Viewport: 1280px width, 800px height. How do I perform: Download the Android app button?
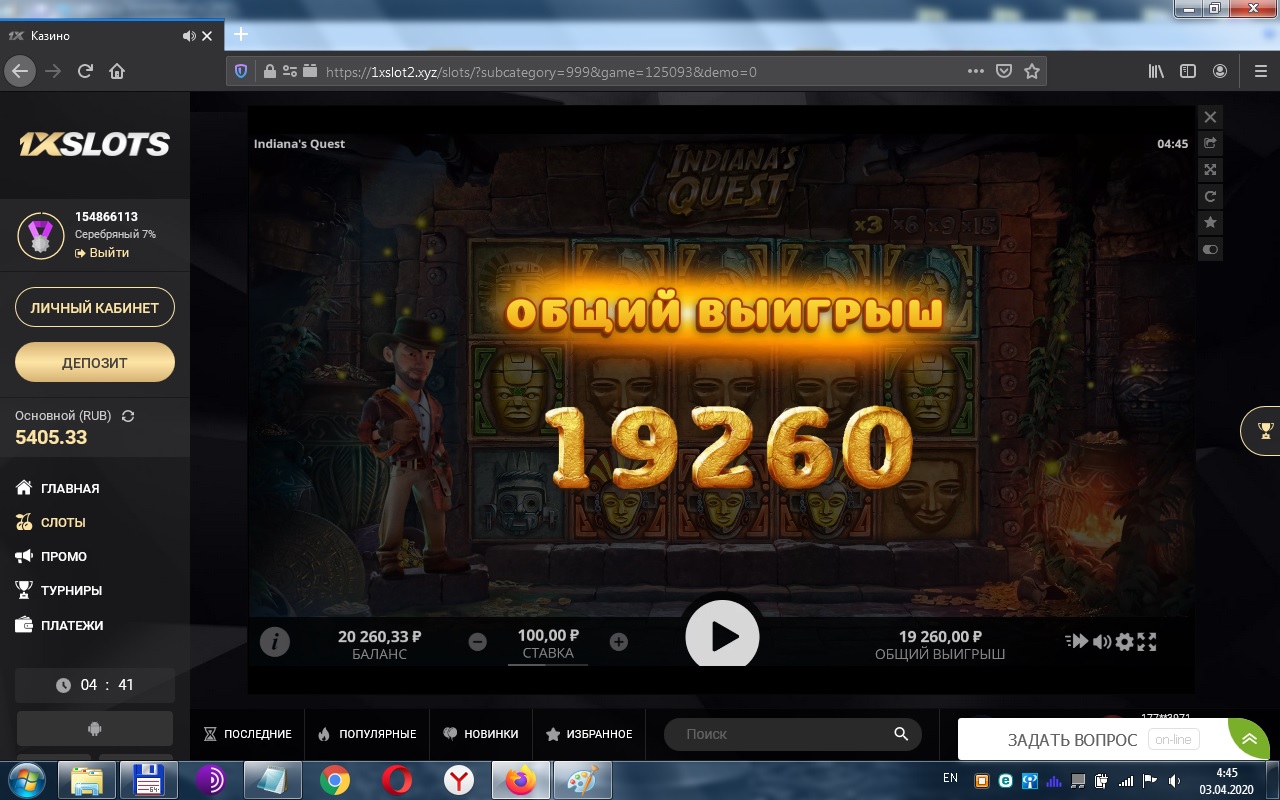coord(95,729)
